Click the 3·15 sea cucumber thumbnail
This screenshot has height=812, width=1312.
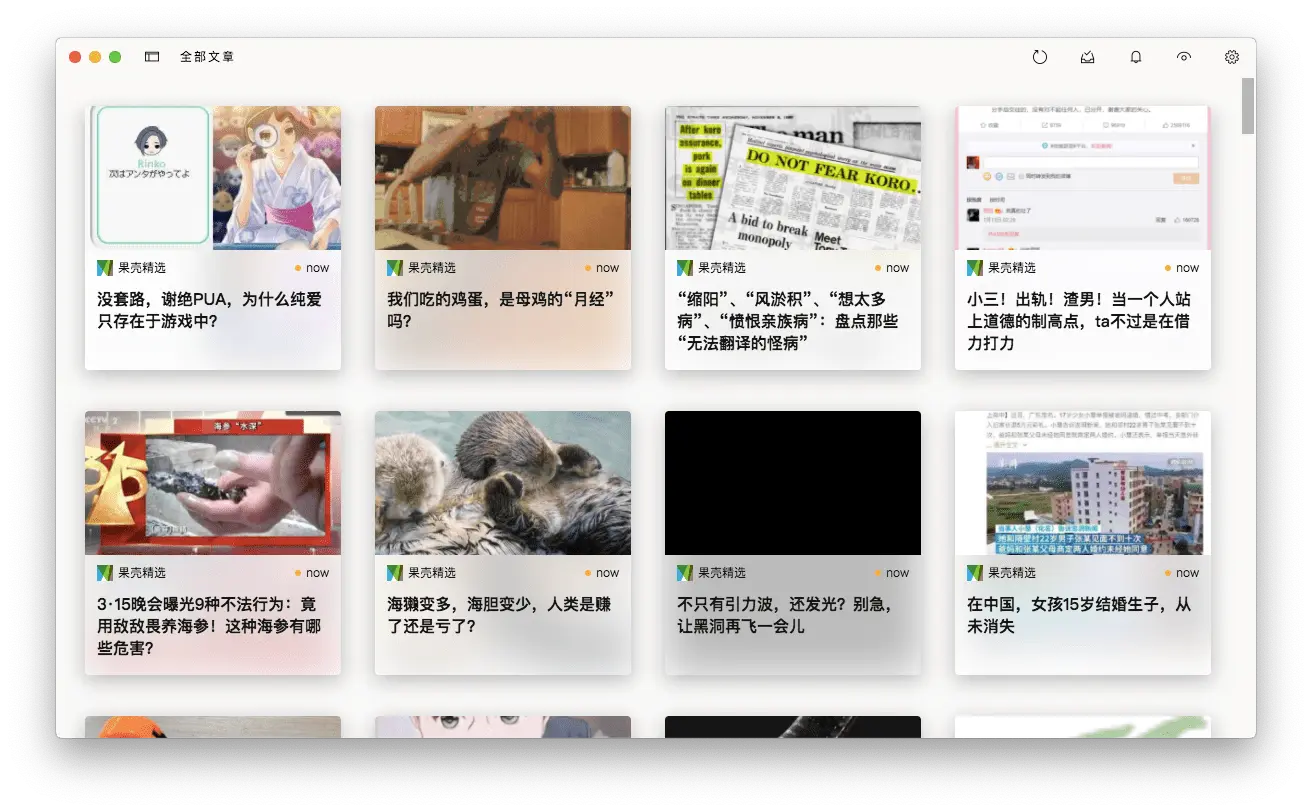coord(213,482)
